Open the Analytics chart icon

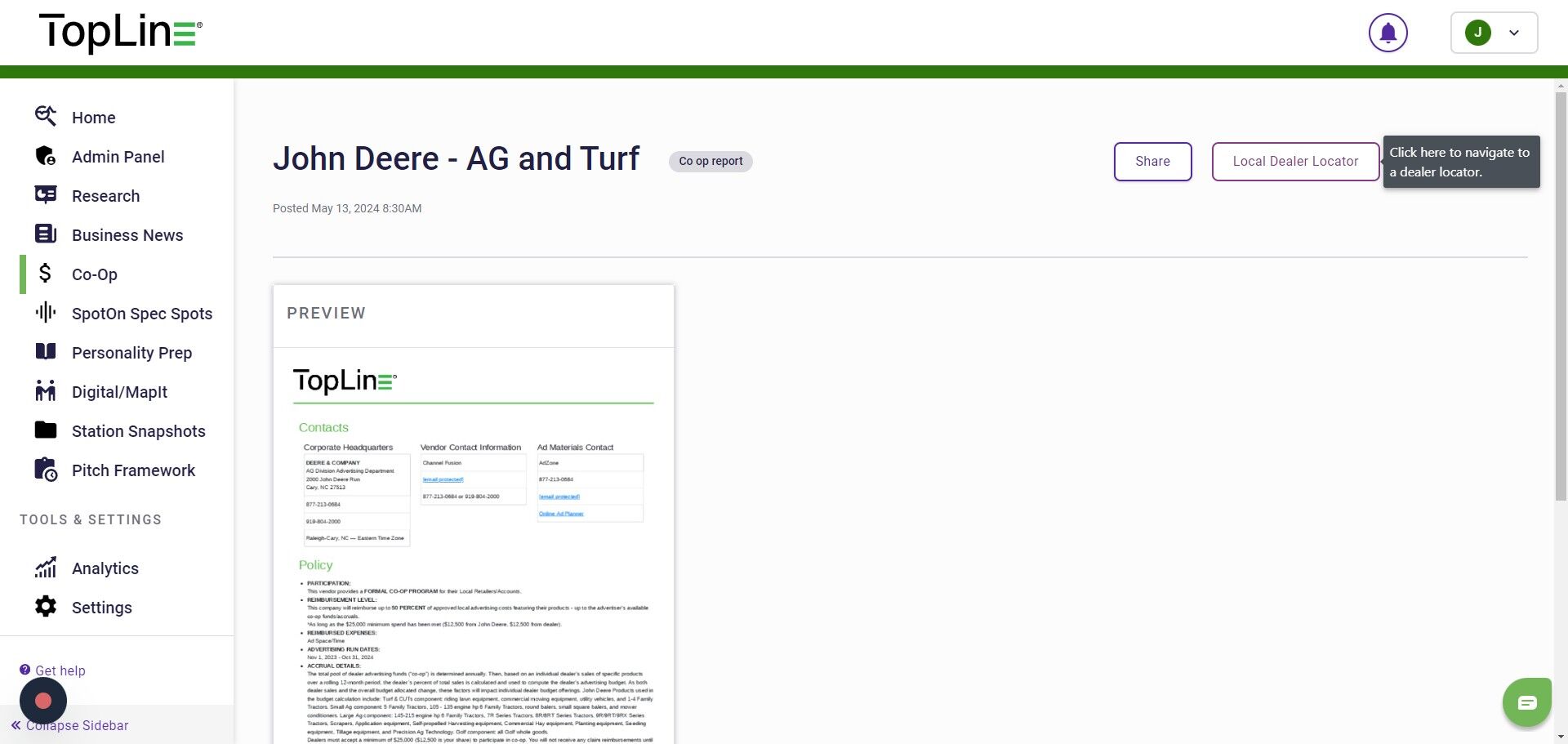[x=46, y=568]
